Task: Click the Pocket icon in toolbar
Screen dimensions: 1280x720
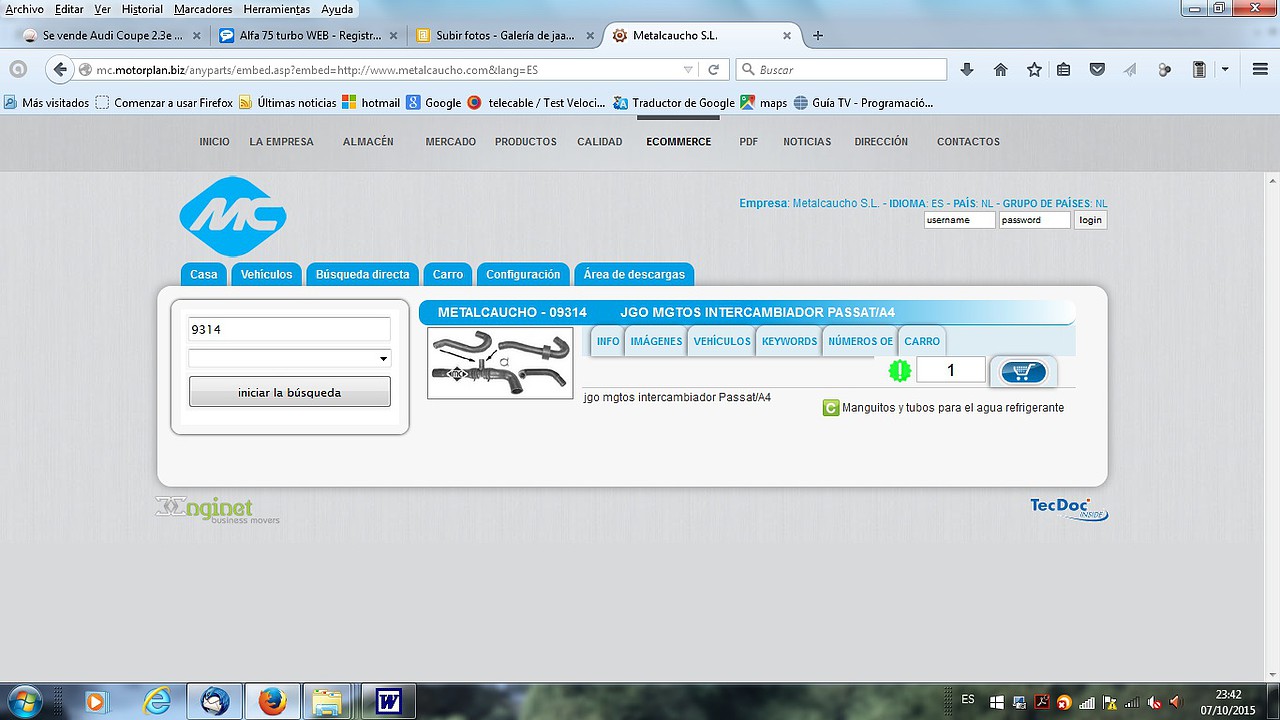Action: coord(1097,70)
